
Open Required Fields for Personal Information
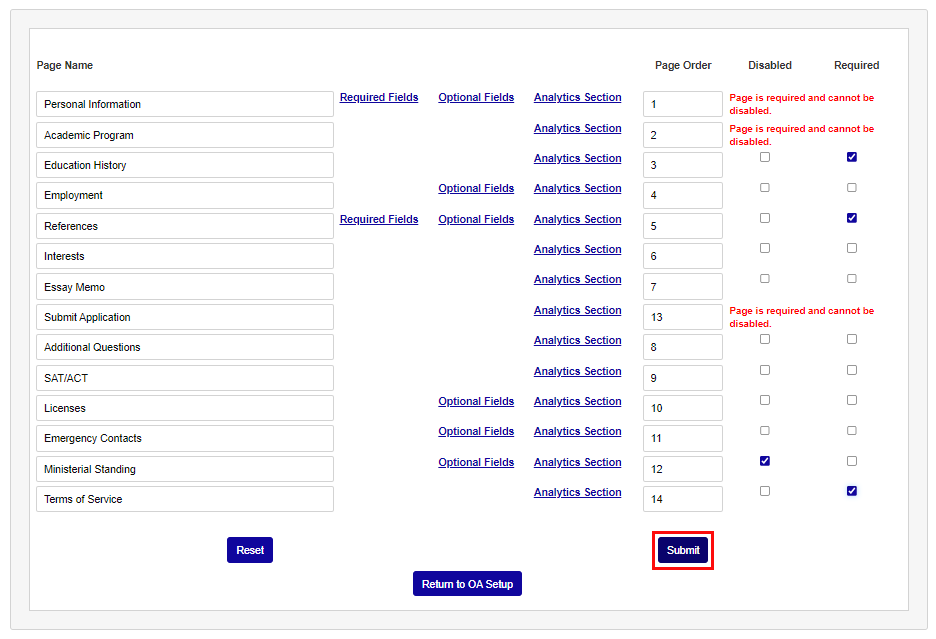[x=378, y=97]
